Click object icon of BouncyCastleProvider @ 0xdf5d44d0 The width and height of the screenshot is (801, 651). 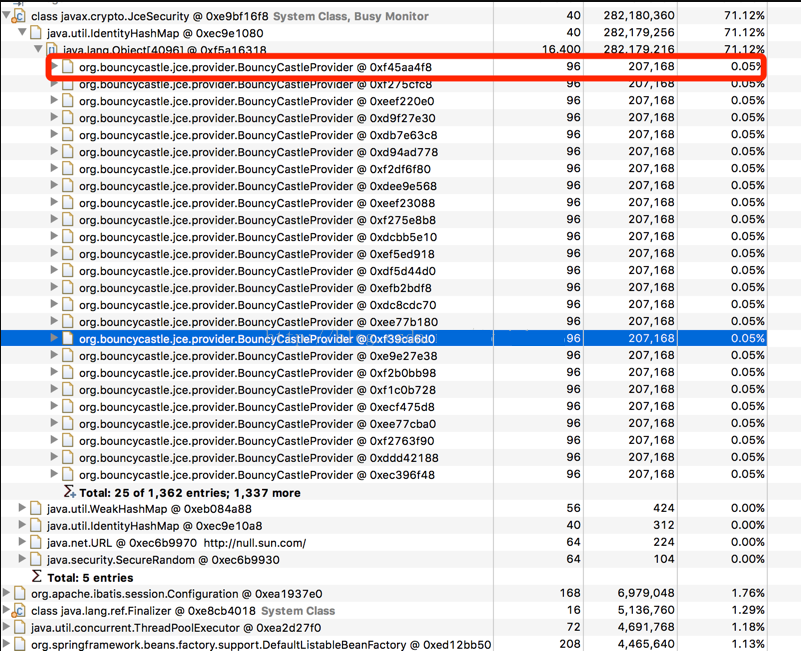point(68,270)
